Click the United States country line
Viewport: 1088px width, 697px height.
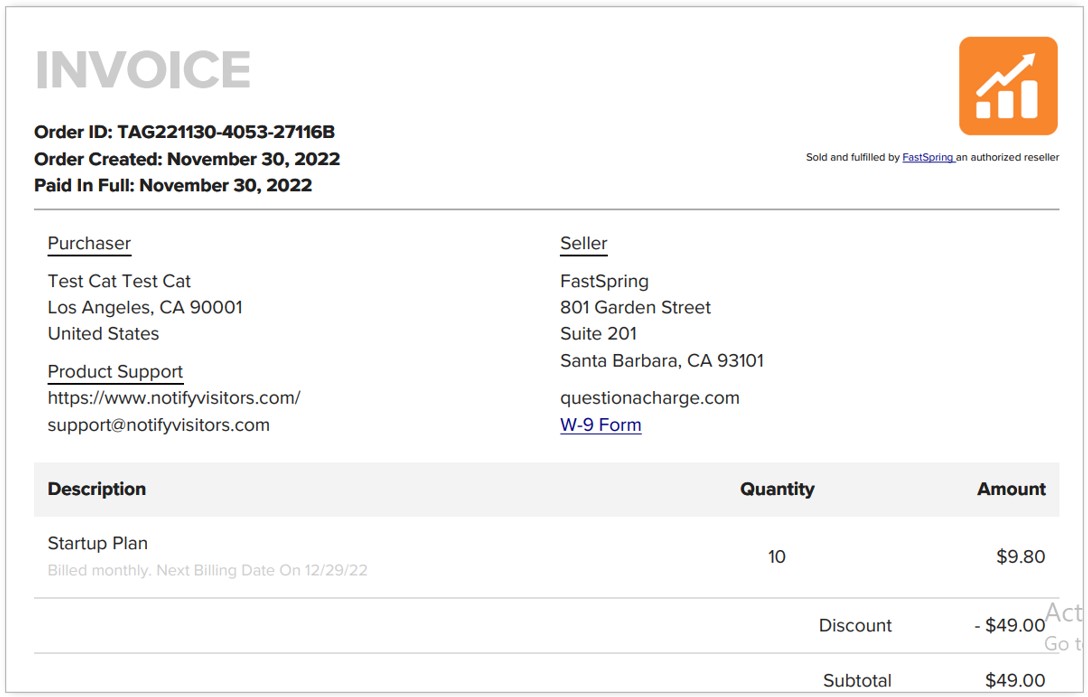(103, 334)
